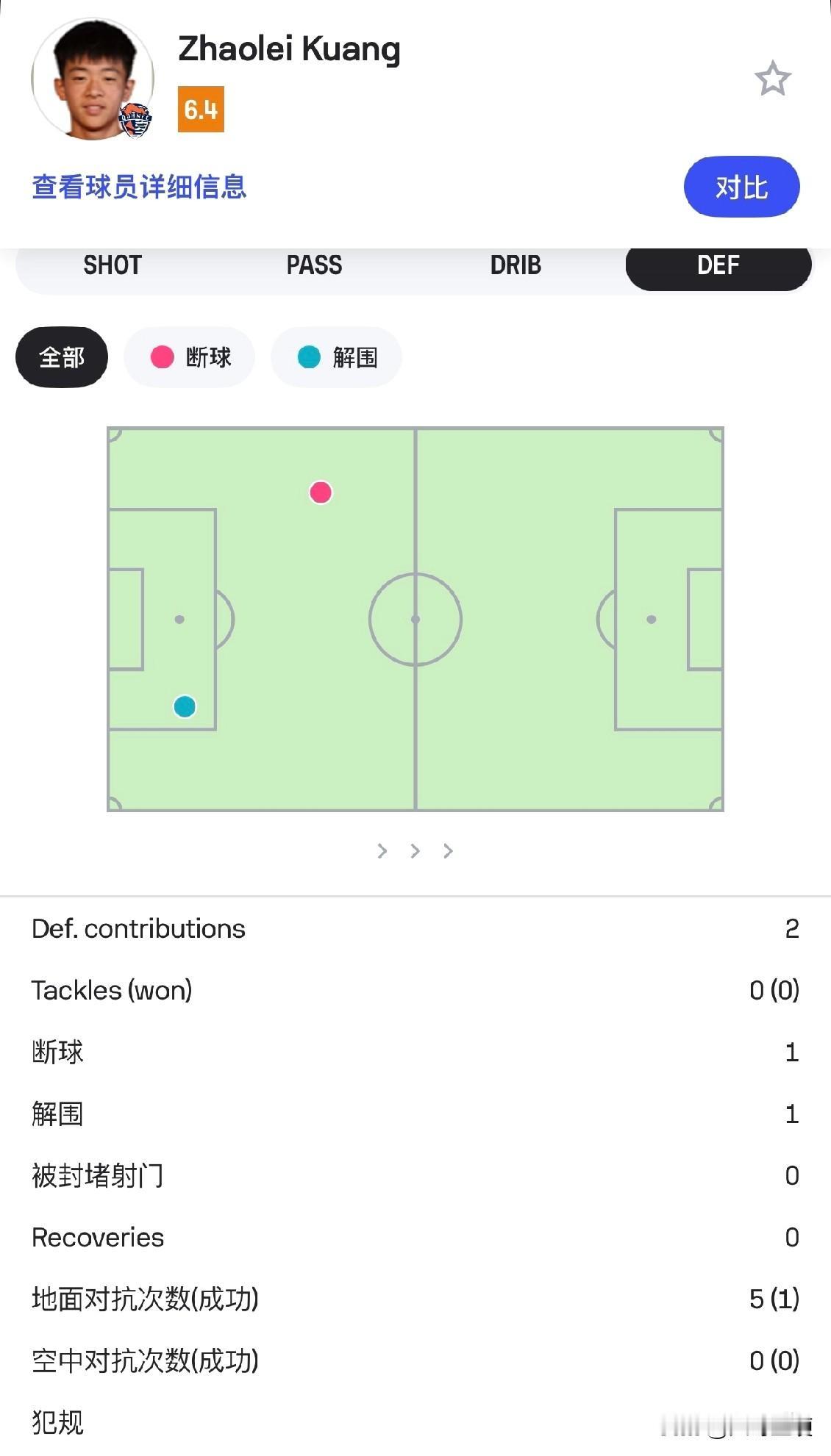Select the 全部 filter chip

coord(62,358)
